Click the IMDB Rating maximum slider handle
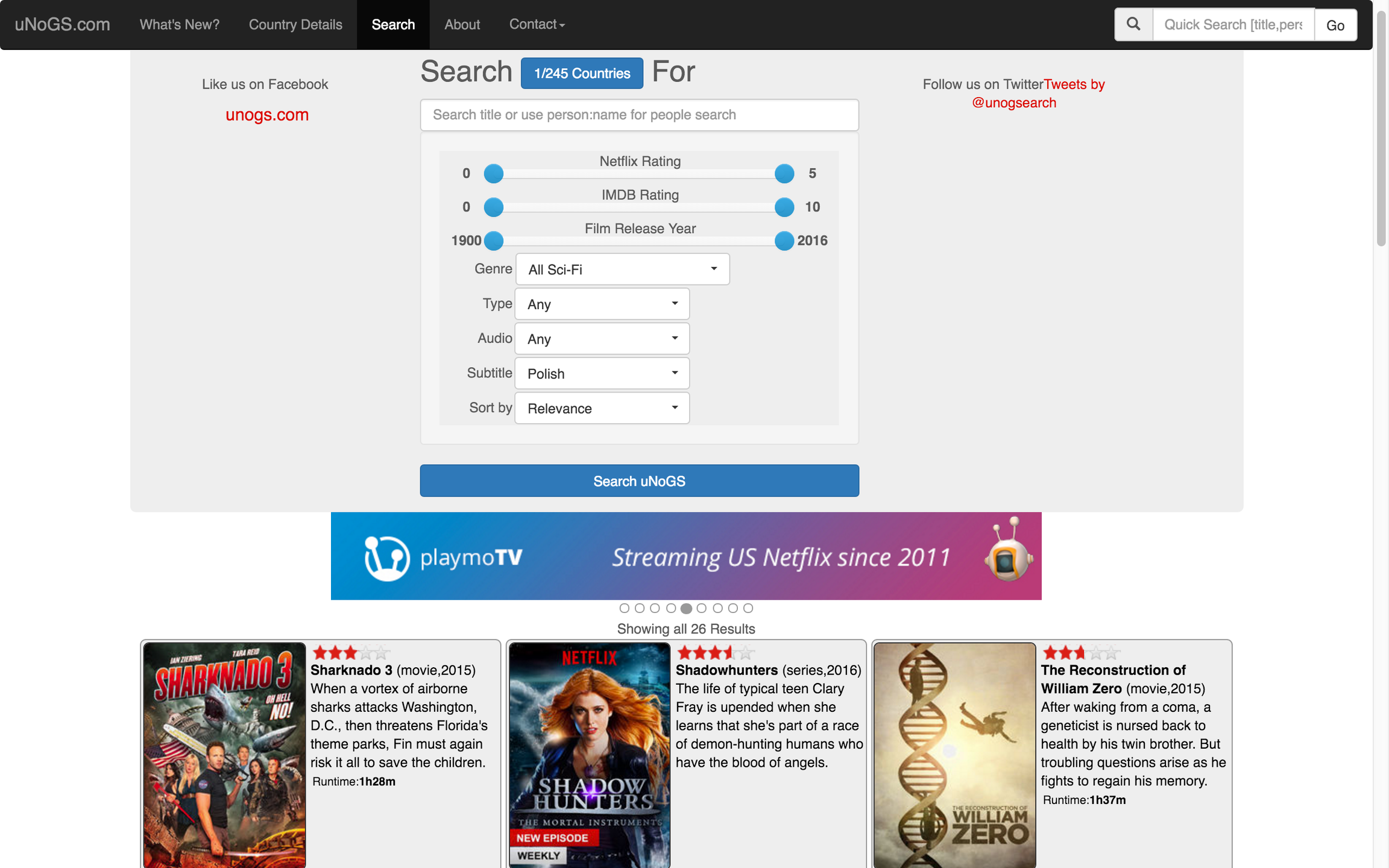1389x868 pixels. (784, 207)
